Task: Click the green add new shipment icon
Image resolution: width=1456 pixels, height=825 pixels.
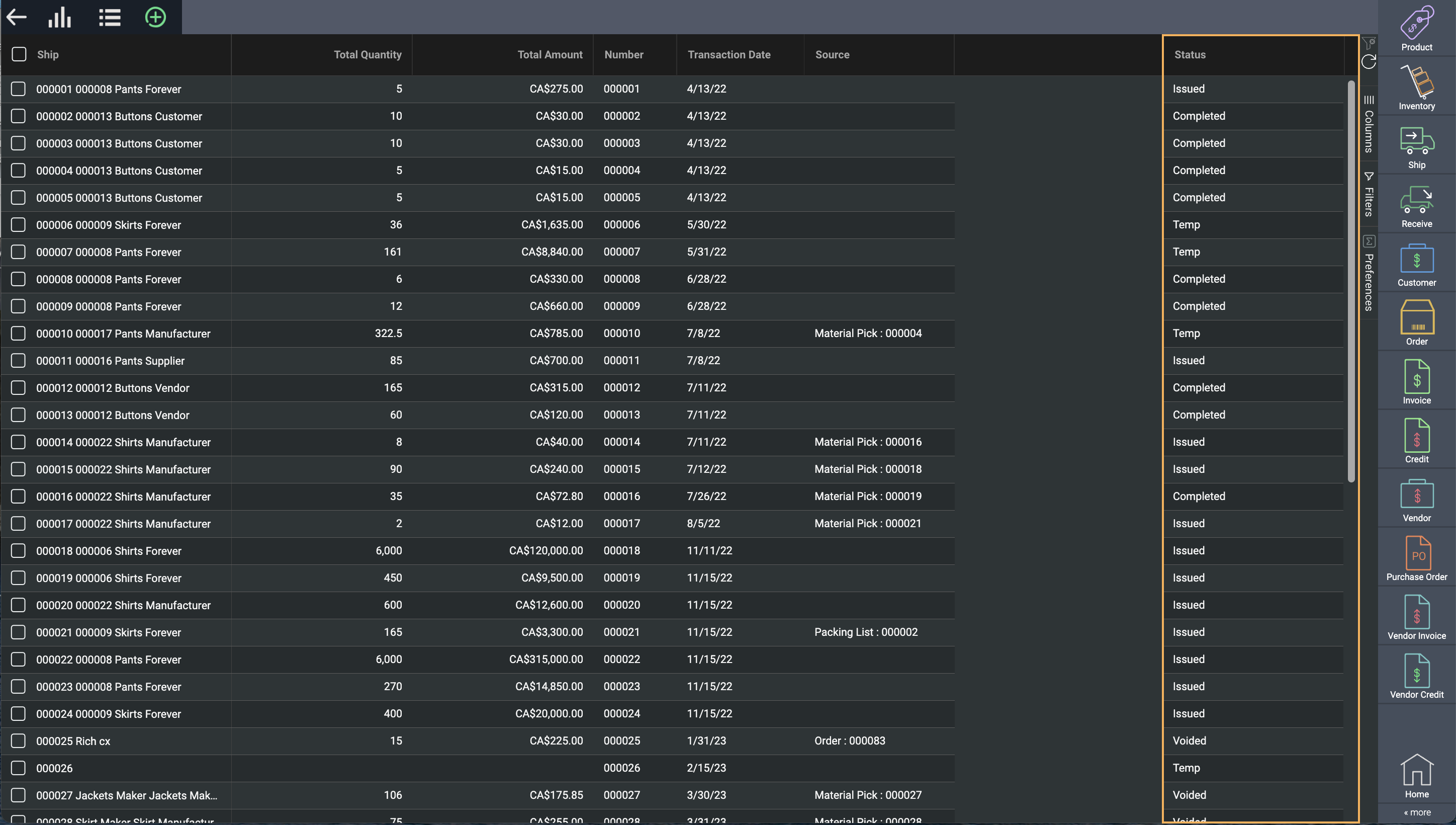Action: tap(155, 17)
